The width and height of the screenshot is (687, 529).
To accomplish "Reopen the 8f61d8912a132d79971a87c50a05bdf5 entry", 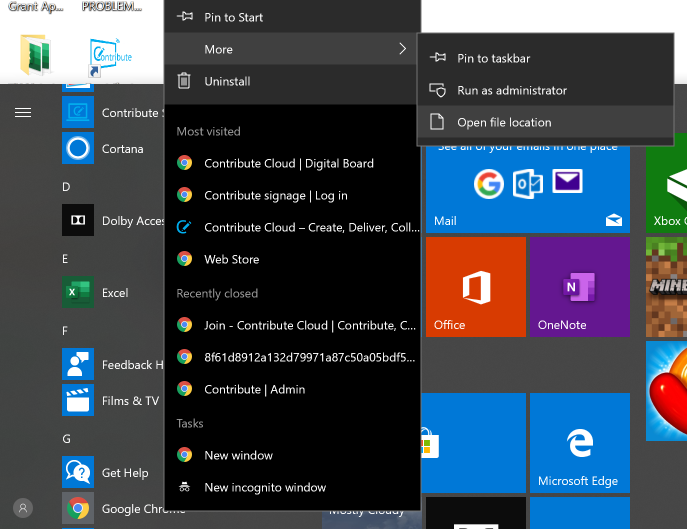I will (292, 357).
